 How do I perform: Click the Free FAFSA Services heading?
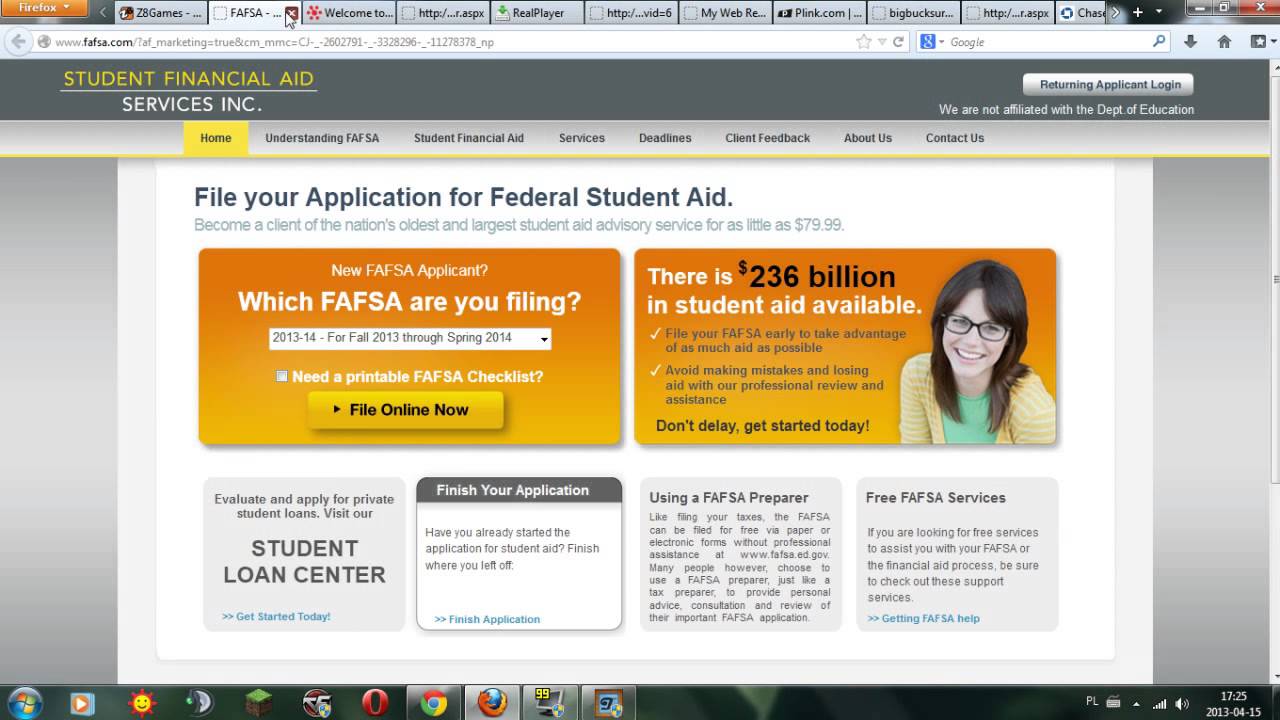click(936, 497)
